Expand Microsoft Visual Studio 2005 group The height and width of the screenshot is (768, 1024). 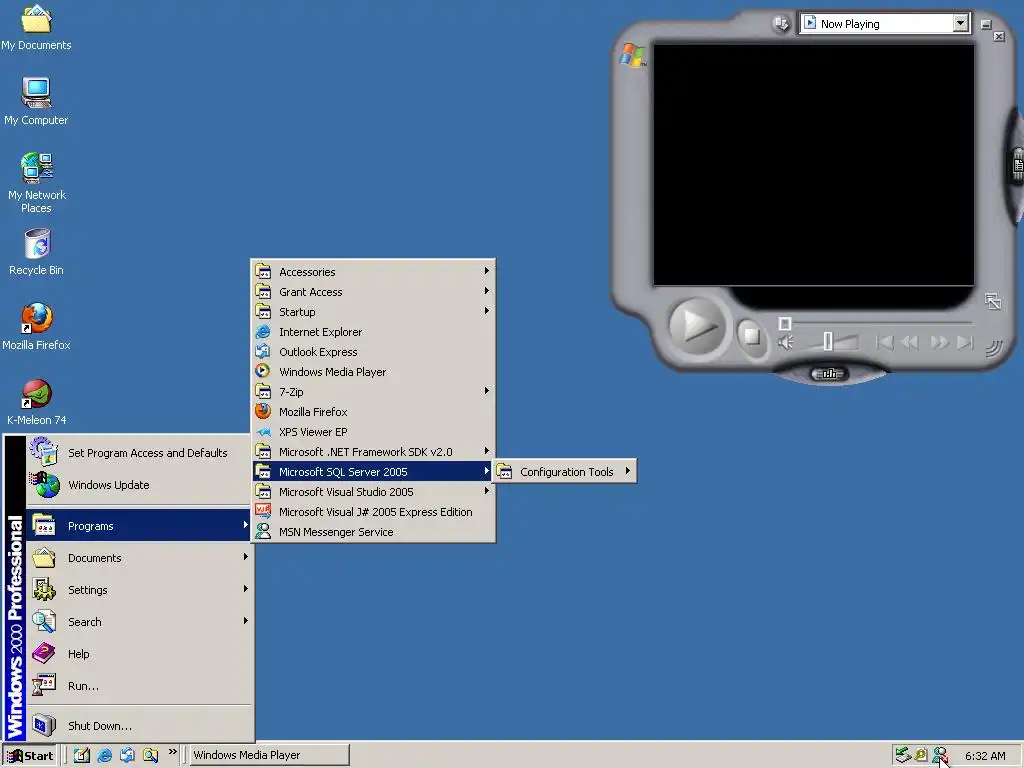[373, 492]
